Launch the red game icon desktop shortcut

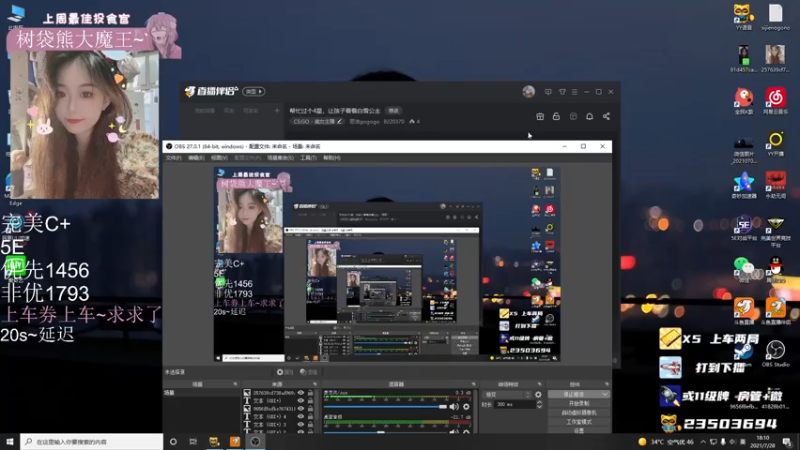[775, 185]
